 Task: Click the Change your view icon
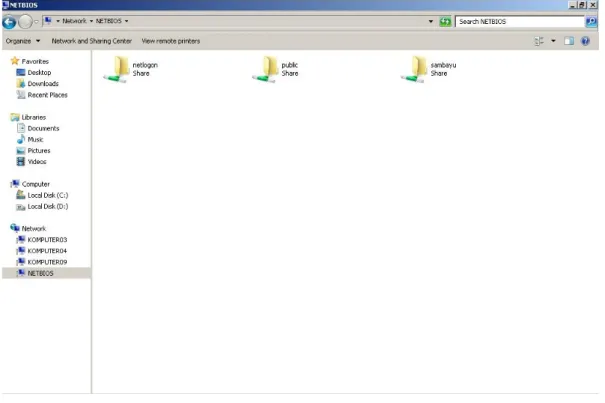pyautogui.click(x=539, y=41)
